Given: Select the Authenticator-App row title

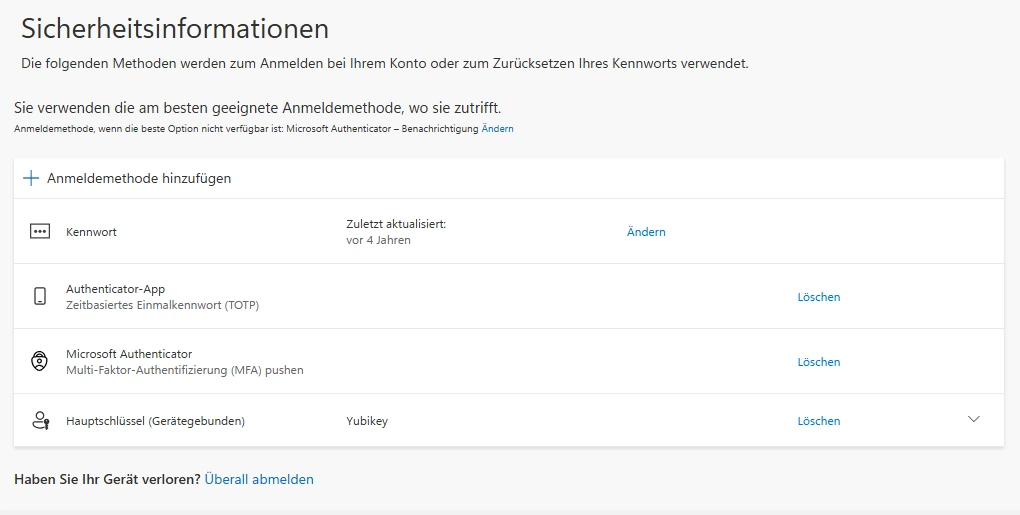Looking at the screenshot, I should [115, 289].
